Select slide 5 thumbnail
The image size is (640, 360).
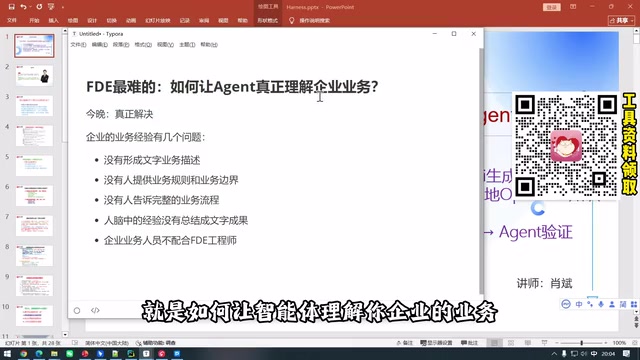(34, 165)
